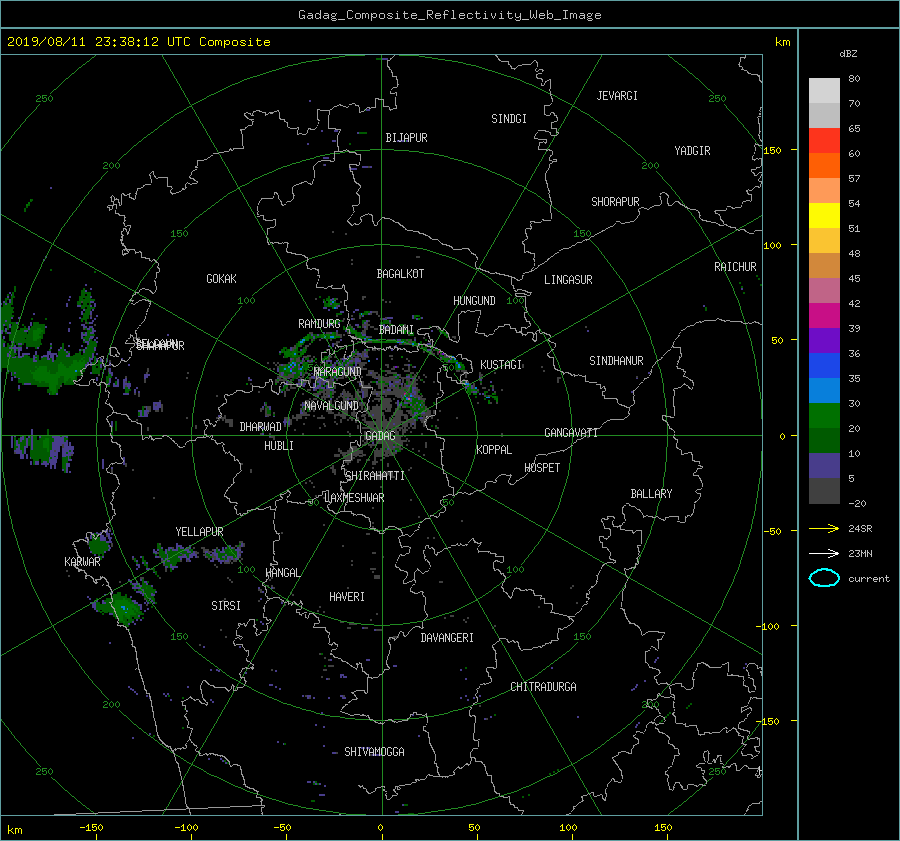Click the RAICHUR label
900x841 pixels.
pyautogui.click(x=735, y=267)
